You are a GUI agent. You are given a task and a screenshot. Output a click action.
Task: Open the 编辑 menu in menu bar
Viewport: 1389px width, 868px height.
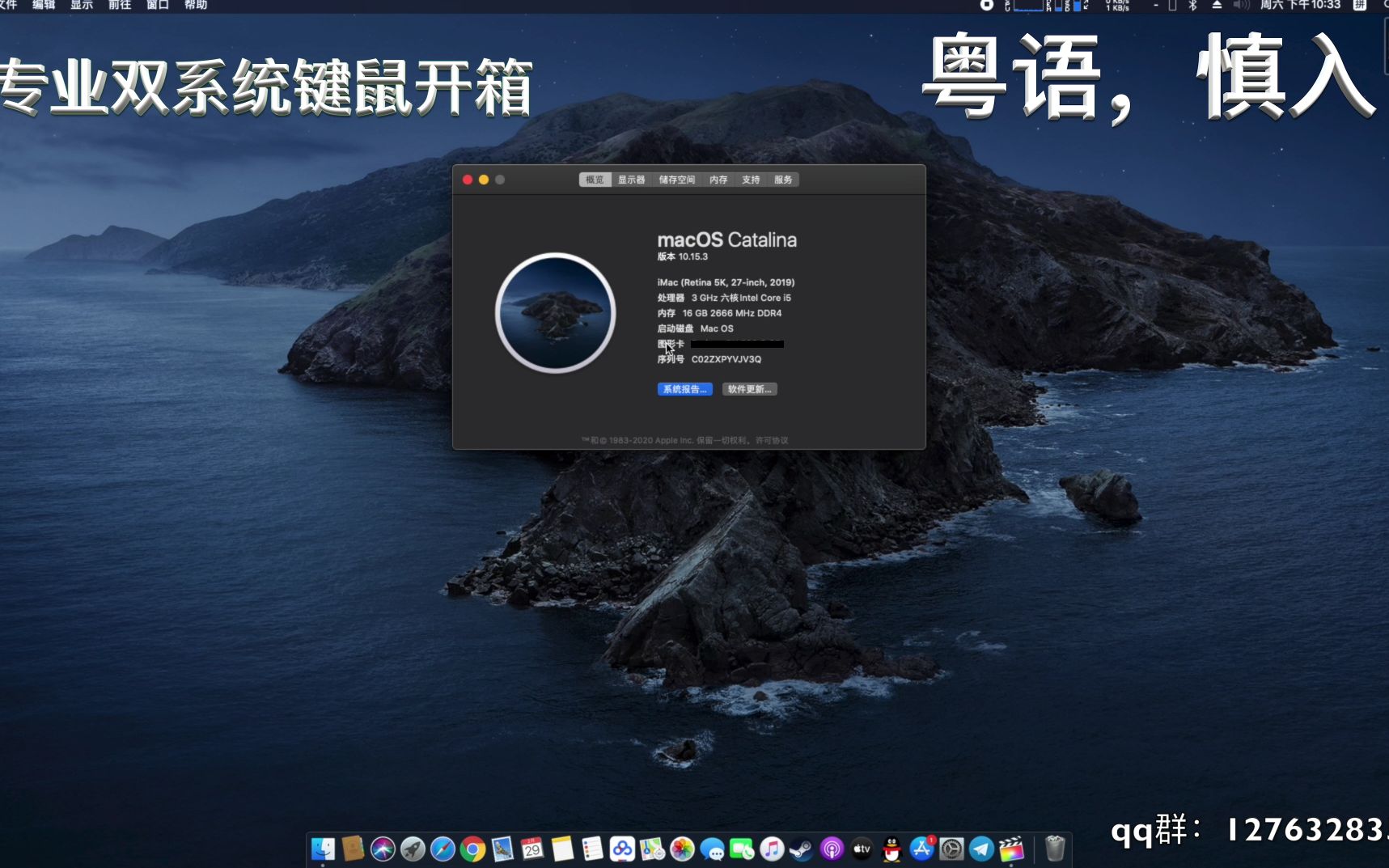click(x=44, y=5)
